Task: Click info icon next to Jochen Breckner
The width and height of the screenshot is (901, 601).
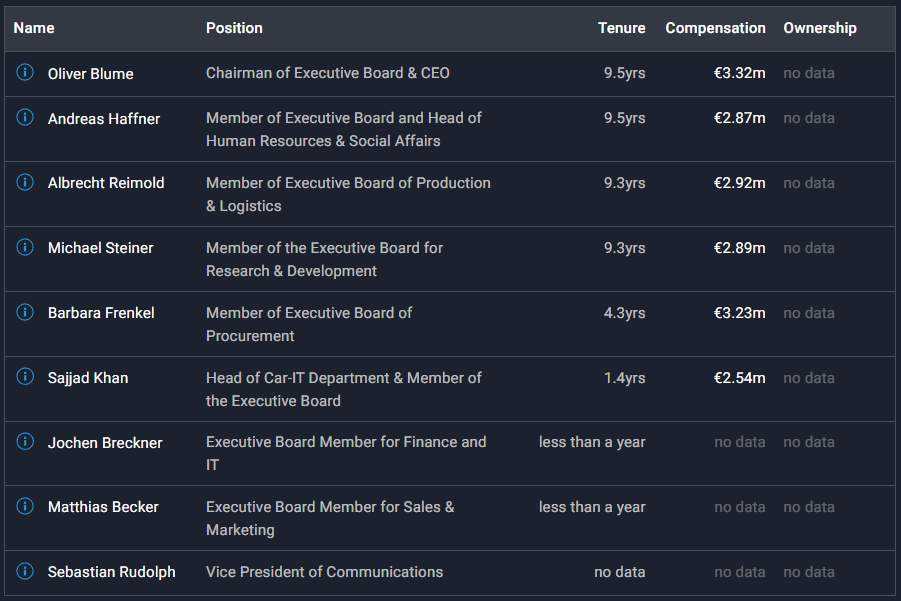Action: pos(25,442)
